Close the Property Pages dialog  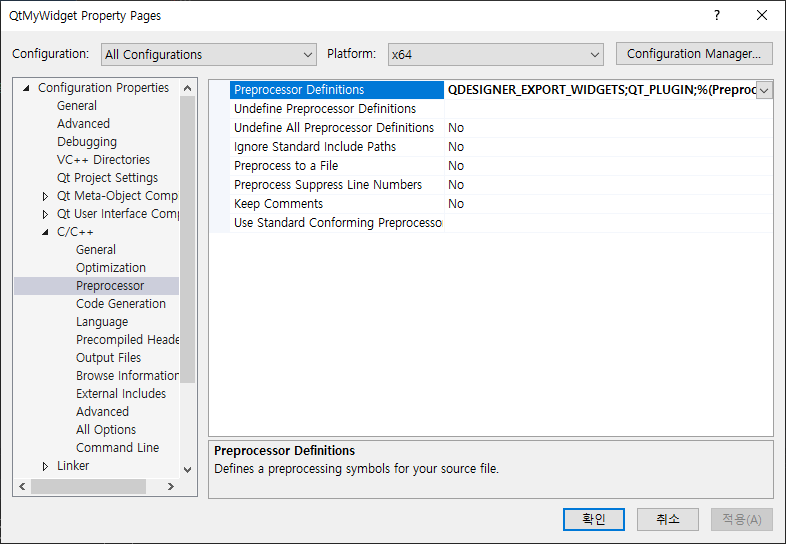pyautogui.click(x=762, y=16)
